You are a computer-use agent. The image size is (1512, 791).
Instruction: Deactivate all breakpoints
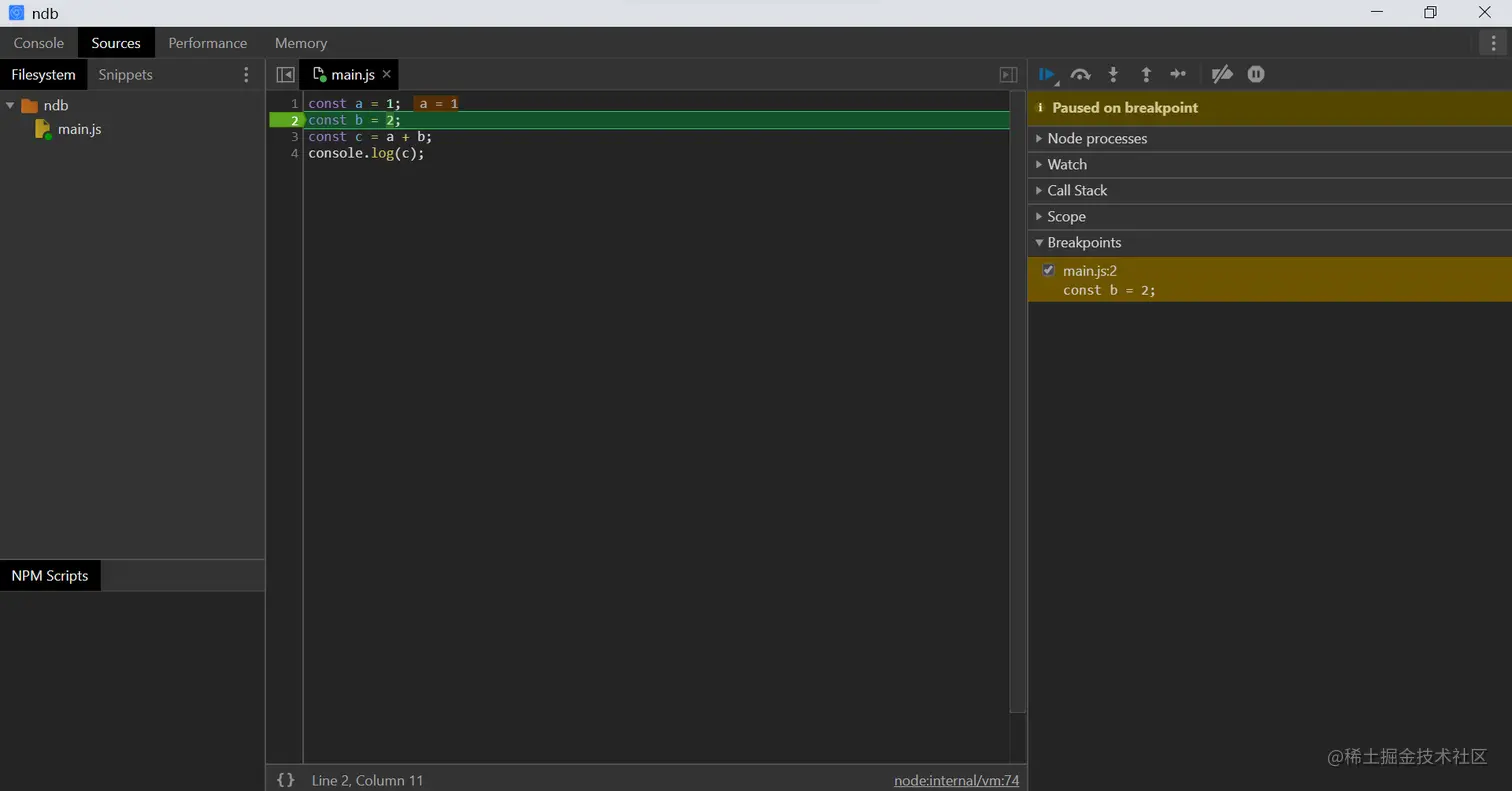(x=1222, y=74)
